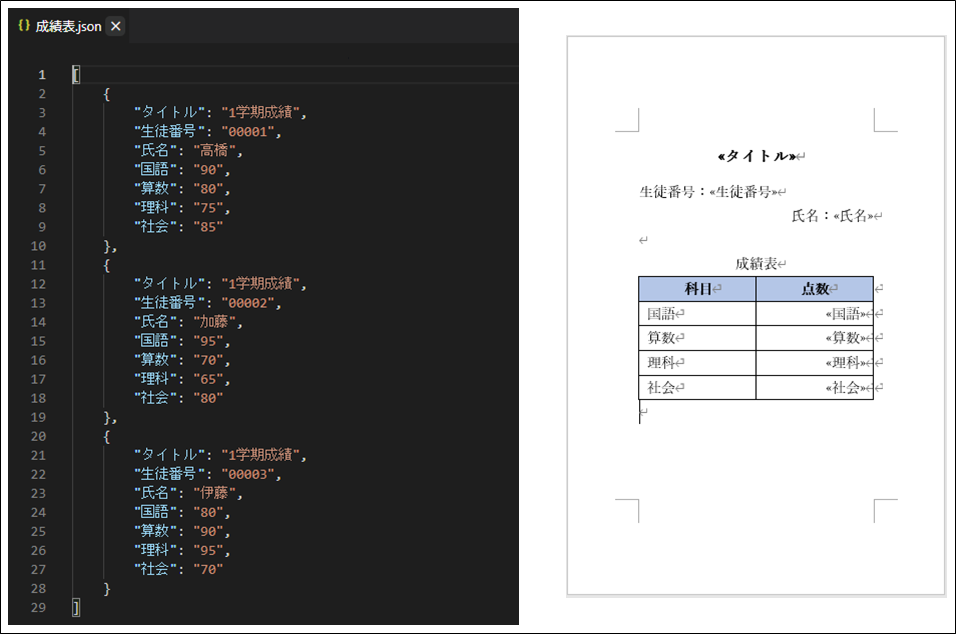The image size is (956, 634).
Task: Click the «理科» merge field in table
Action: tap(846, 363)
